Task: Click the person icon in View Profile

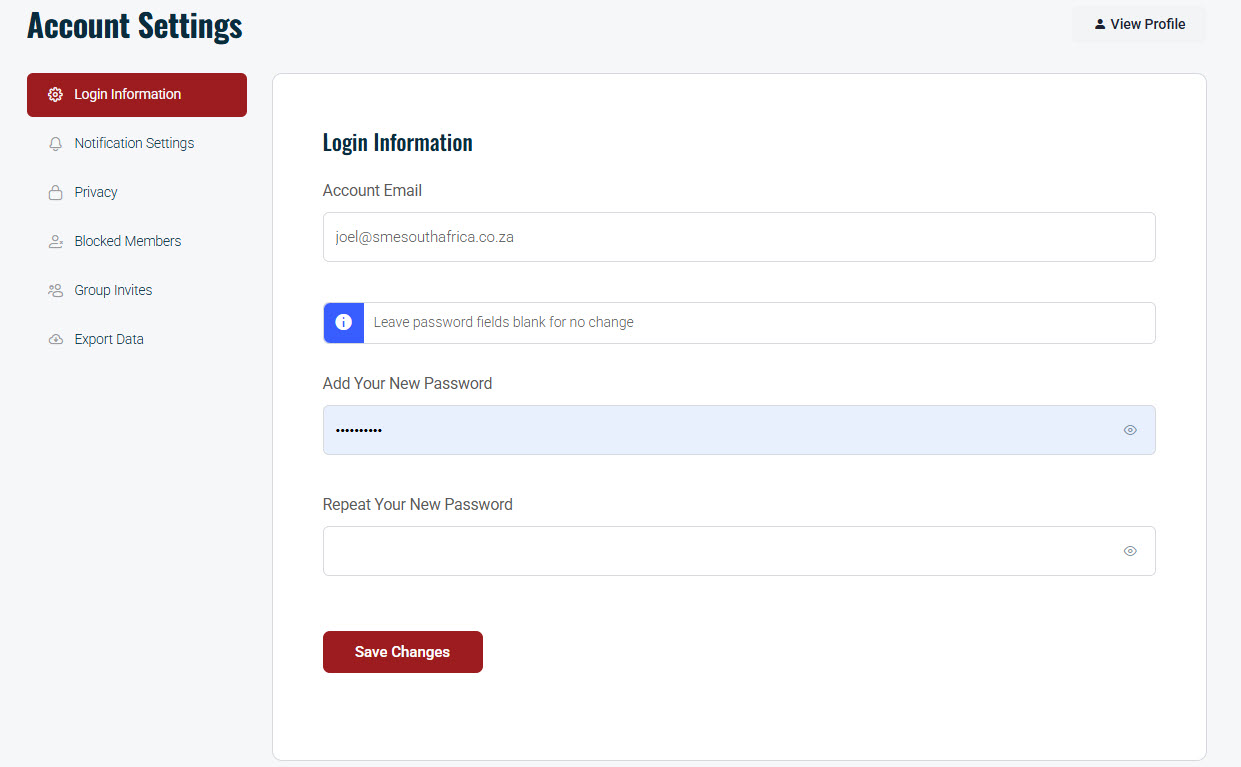Action: [x=1100, y=24]
